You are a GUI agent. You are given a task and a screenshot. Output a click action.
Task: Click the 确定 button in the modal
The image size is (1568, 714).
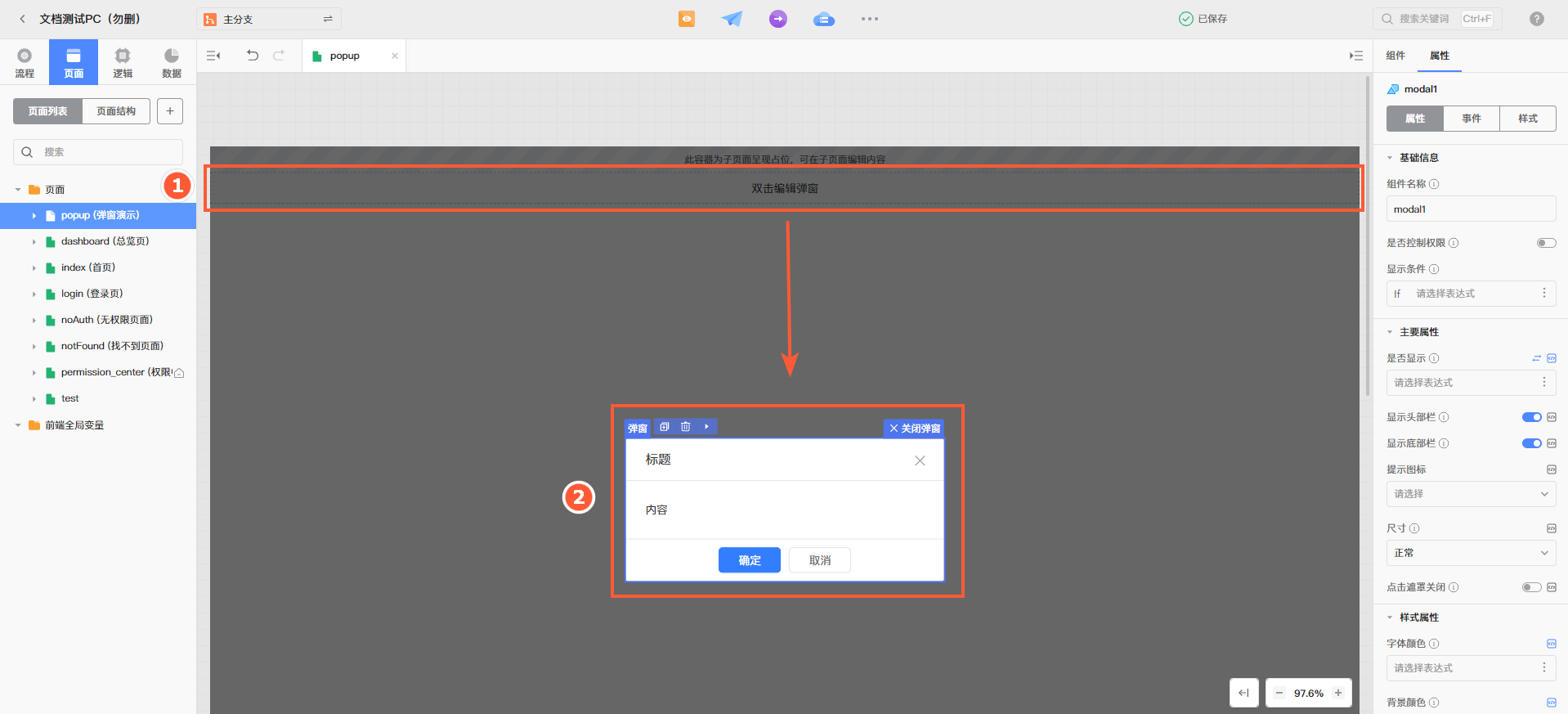750,560
